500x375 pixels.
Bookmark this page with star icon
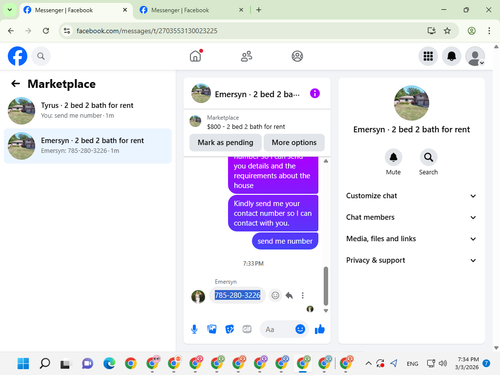[x=447, y=31]
